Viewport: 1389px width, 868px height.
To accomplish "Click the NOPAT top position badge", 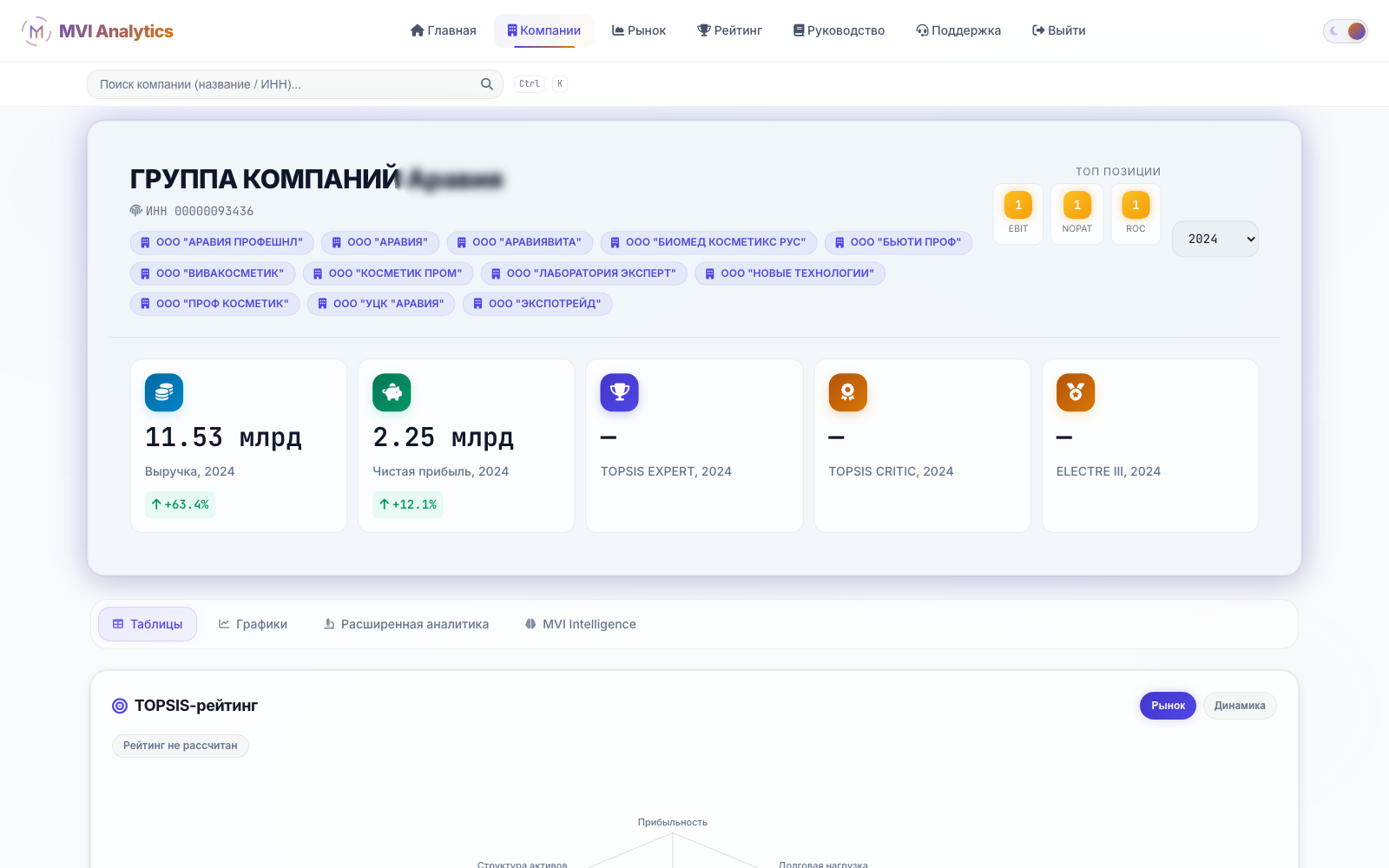I will [x=1077, y=214].
